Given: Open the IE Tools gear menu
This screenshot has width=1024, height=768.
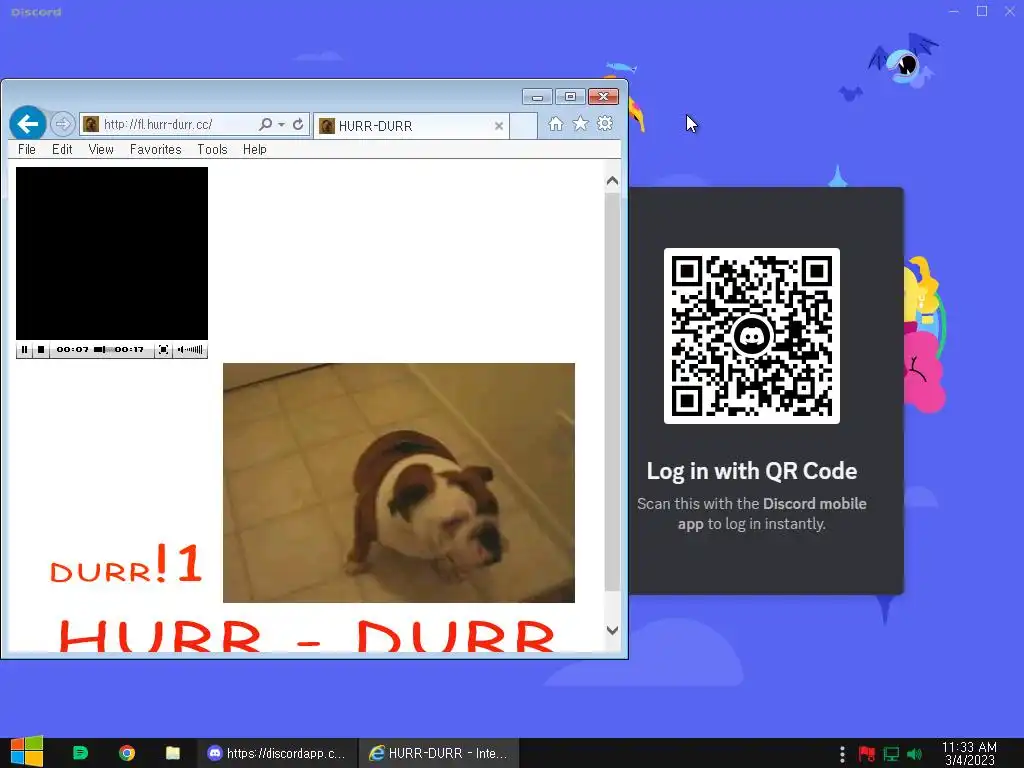Looking at the screenshot, I should pyautogui.click(x=605, y=124).
